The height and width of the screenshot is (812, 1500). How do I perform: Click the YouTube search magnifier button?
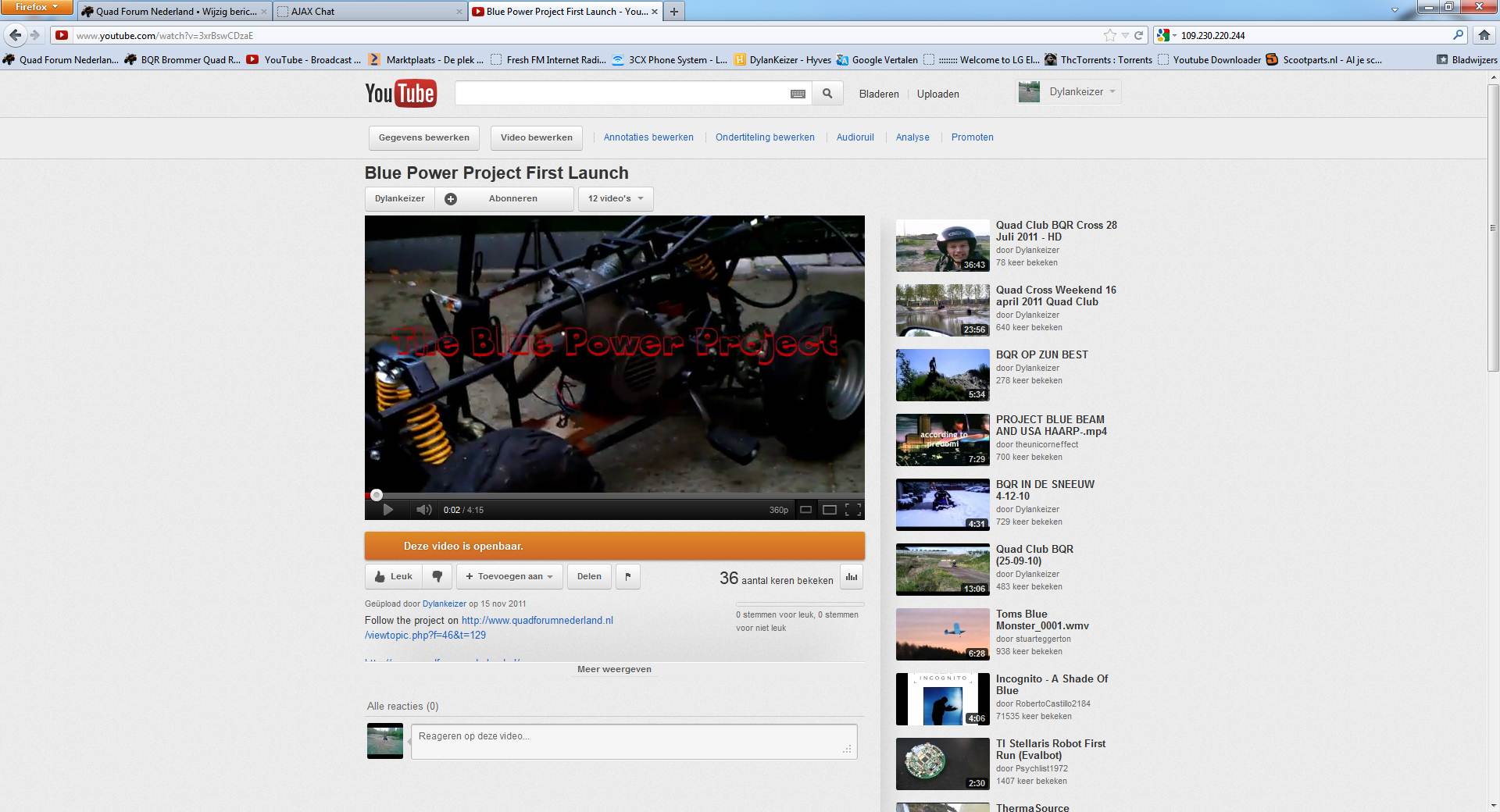point(827,94)
